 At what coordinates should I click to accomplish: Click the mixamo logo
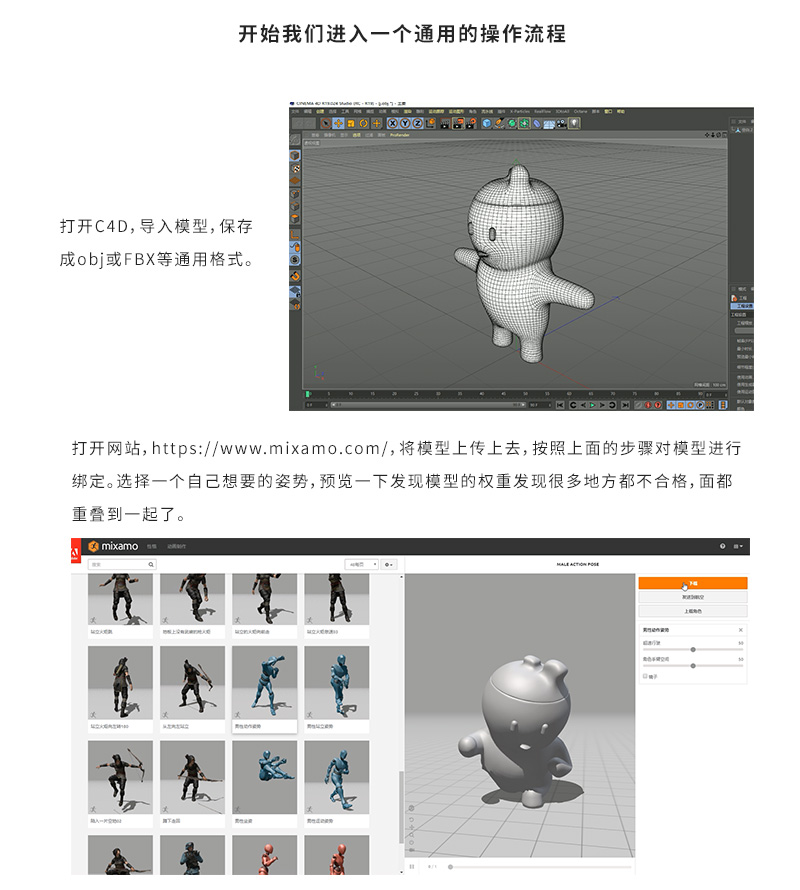[x=113, y=546]
